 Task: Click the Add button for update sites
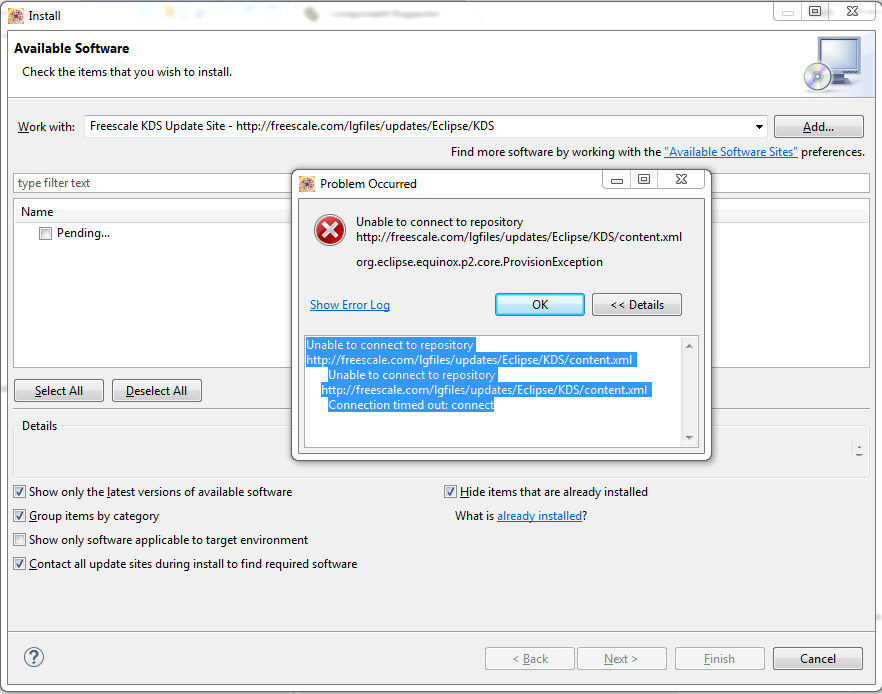pyautogui.click(x=818, y=126)
